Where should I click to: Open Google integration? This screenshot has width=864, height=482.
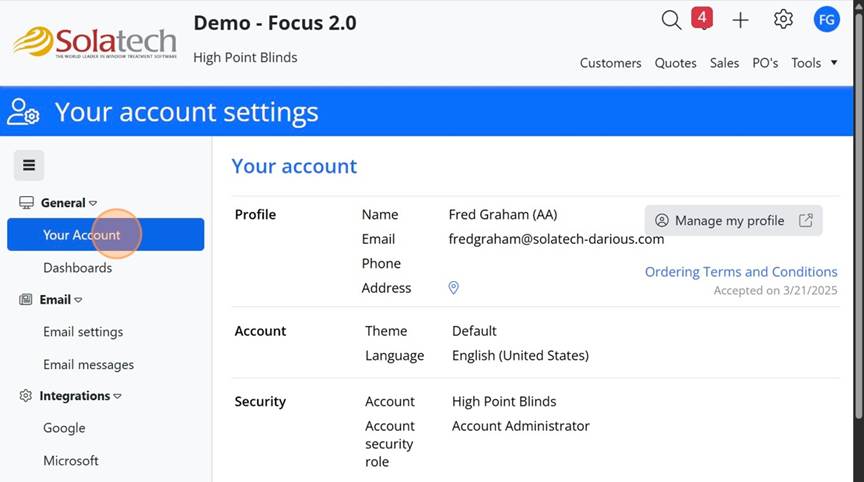tap(64, 428)
